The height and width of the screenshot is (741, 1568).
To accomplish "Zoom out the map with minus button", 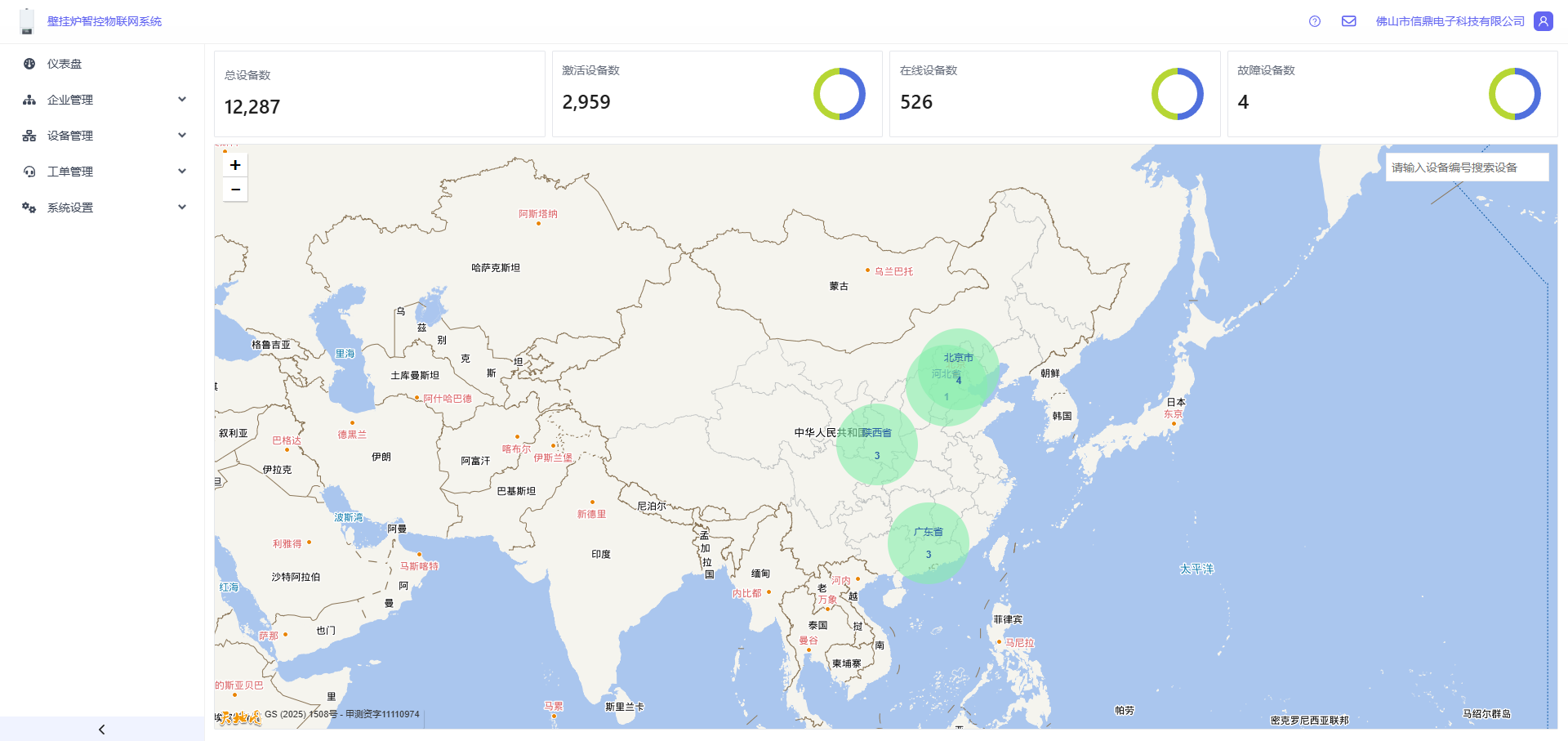I will point(235,190).
